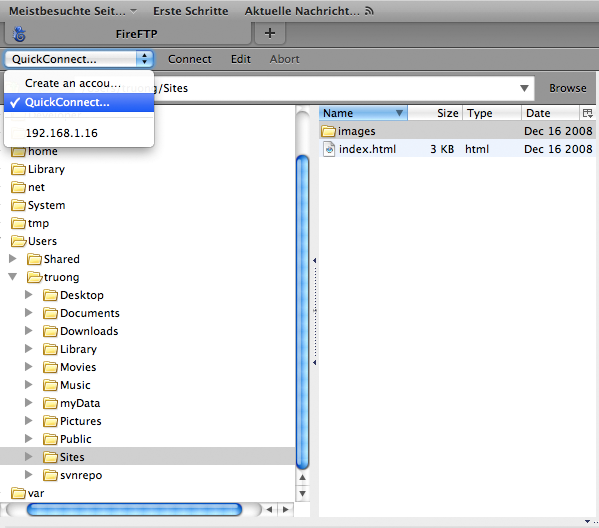Click the var folder icon
This screenshot has height=528, width=599.
coord(18,493)
